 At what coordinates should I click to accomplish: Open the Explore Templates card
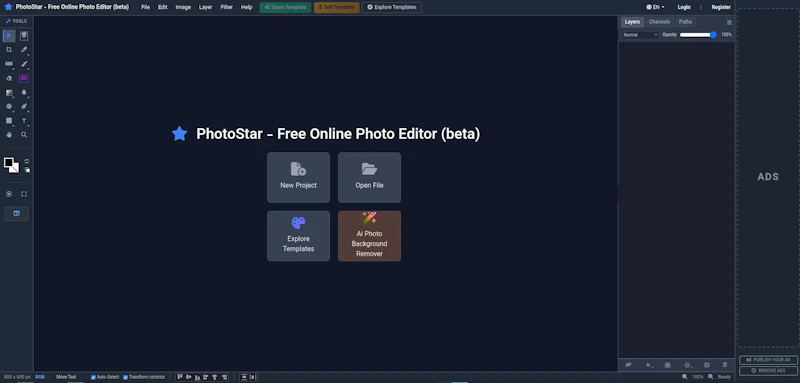click(x=298, y=236)
